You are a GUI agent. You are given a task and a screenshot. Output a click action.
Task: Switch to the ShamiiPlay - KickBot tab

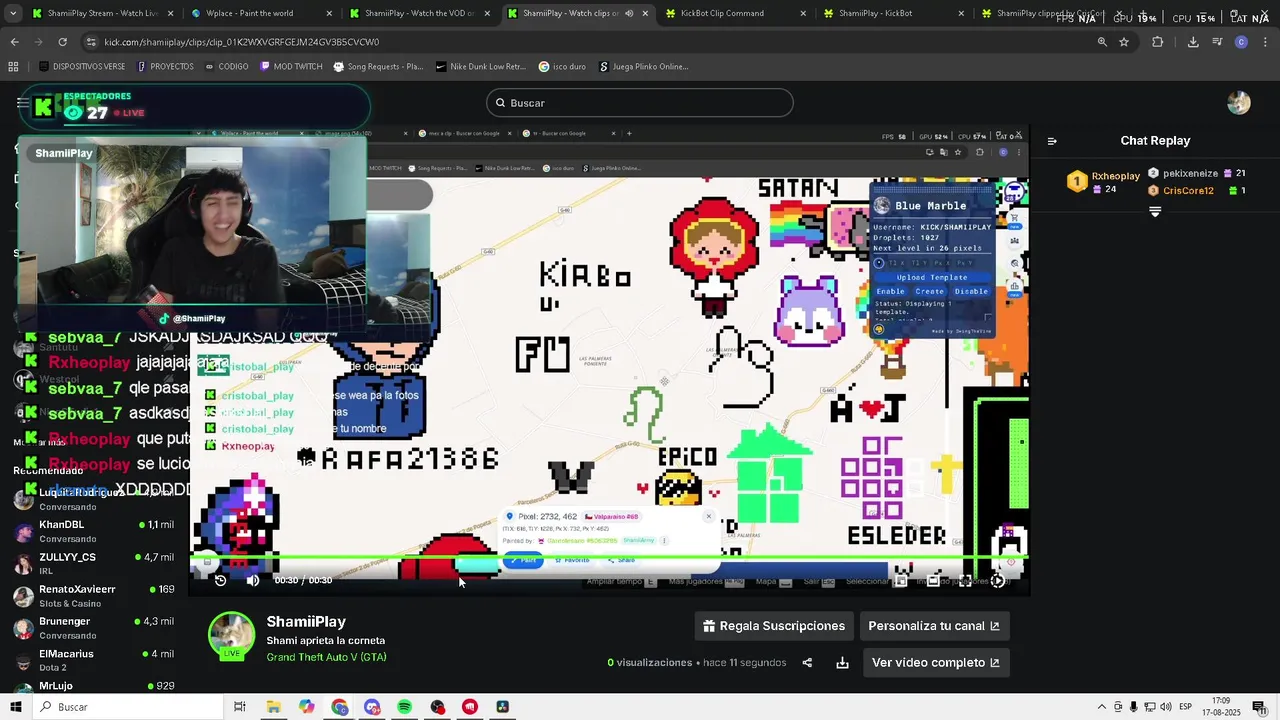pyautogui.click(x=892, y=14)
